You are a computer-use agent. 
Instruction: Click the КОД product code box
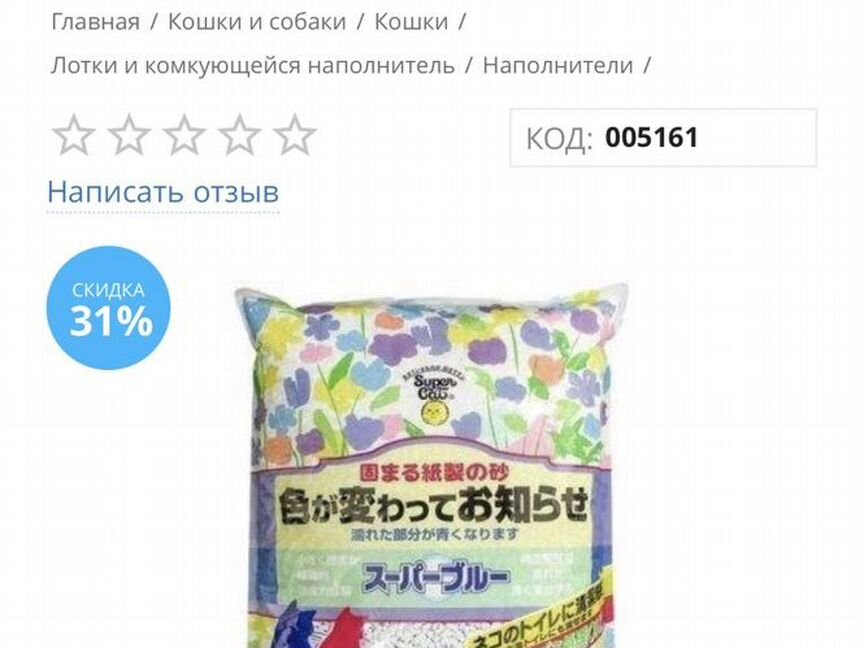[663, 138]
